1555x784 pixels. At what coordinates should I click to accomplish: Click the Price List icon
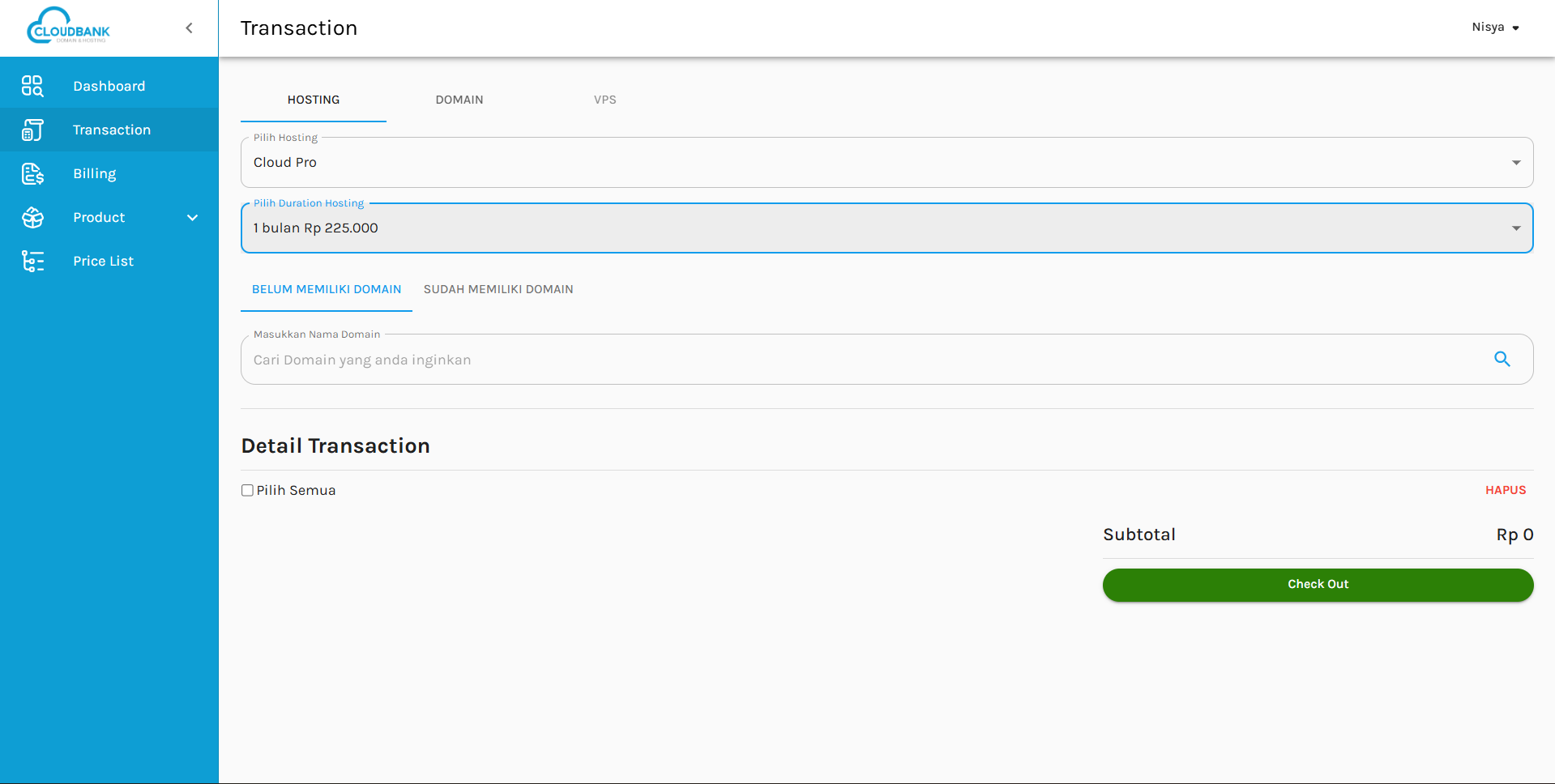pos(32,261)
